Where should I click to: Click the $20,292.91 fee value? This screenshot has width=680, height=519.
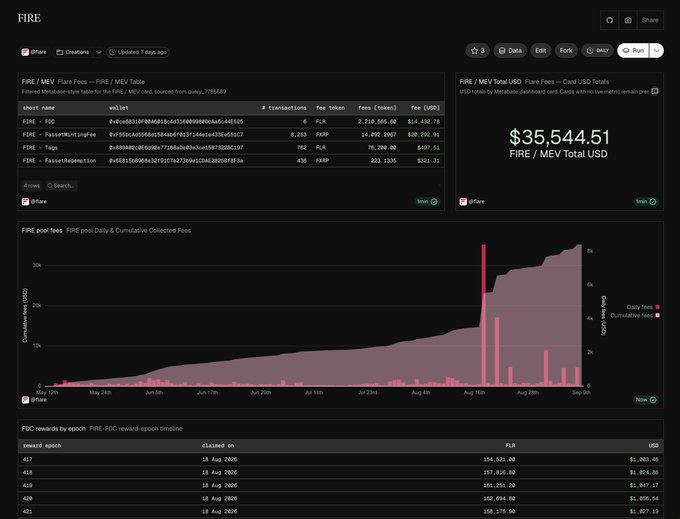pyautogui.click(x=423, y=135)
